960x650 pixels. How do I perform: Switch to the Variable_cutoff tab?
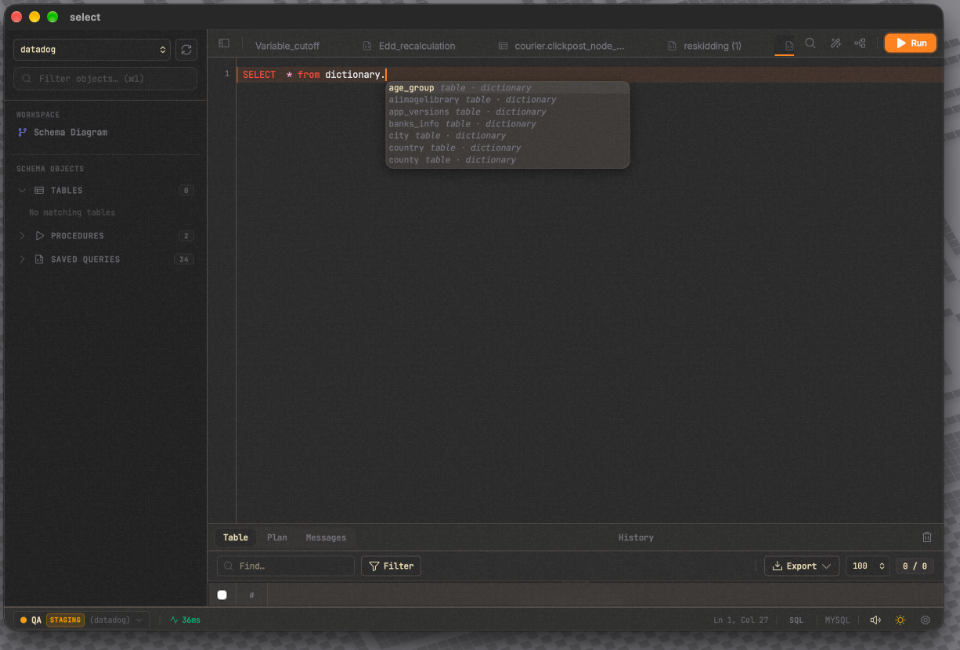pyautogui.click(x=287, y=46)
